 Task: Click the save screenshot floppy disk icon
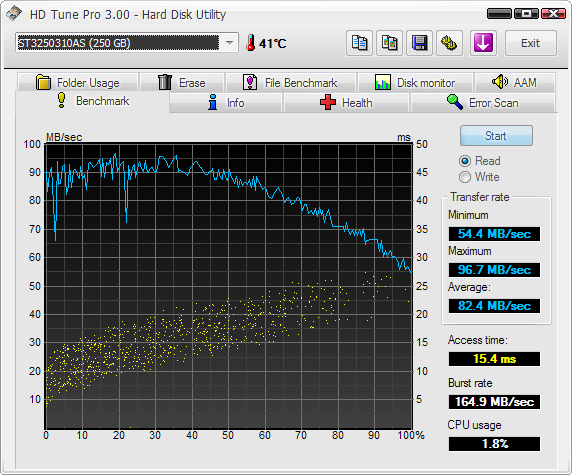tap(420, 43)
